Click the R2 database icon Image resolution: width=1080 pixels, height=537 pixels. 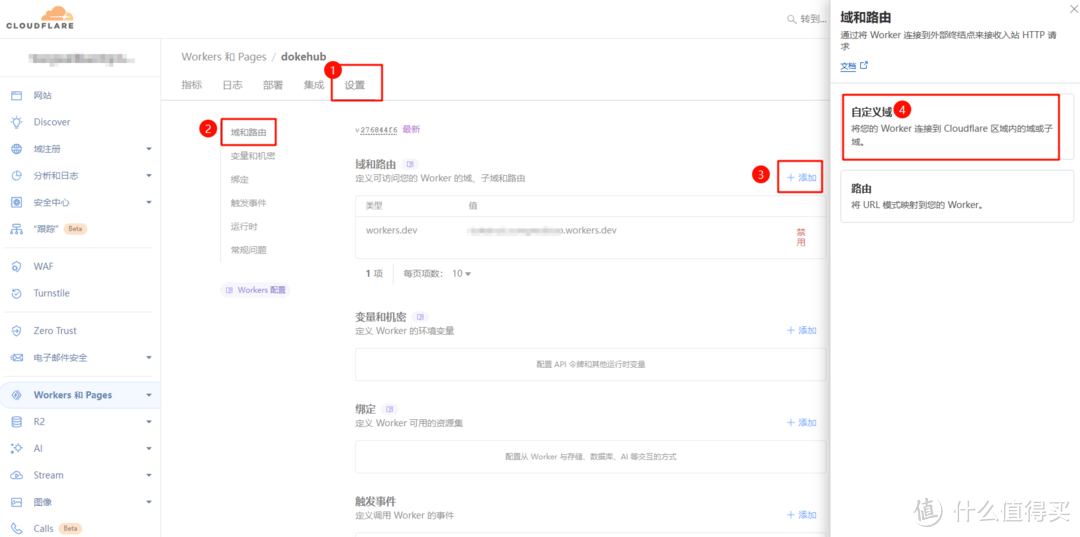pos(17,422)
